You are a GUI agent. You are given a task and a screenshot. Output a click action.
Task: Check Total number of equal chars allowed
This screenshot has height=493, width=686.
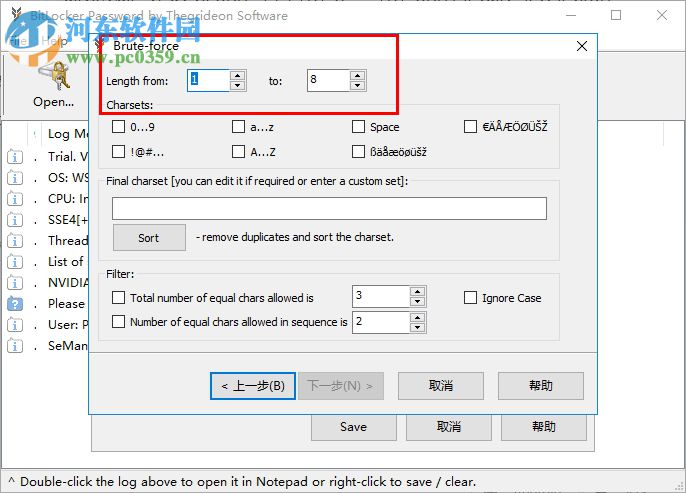(118, 298)
